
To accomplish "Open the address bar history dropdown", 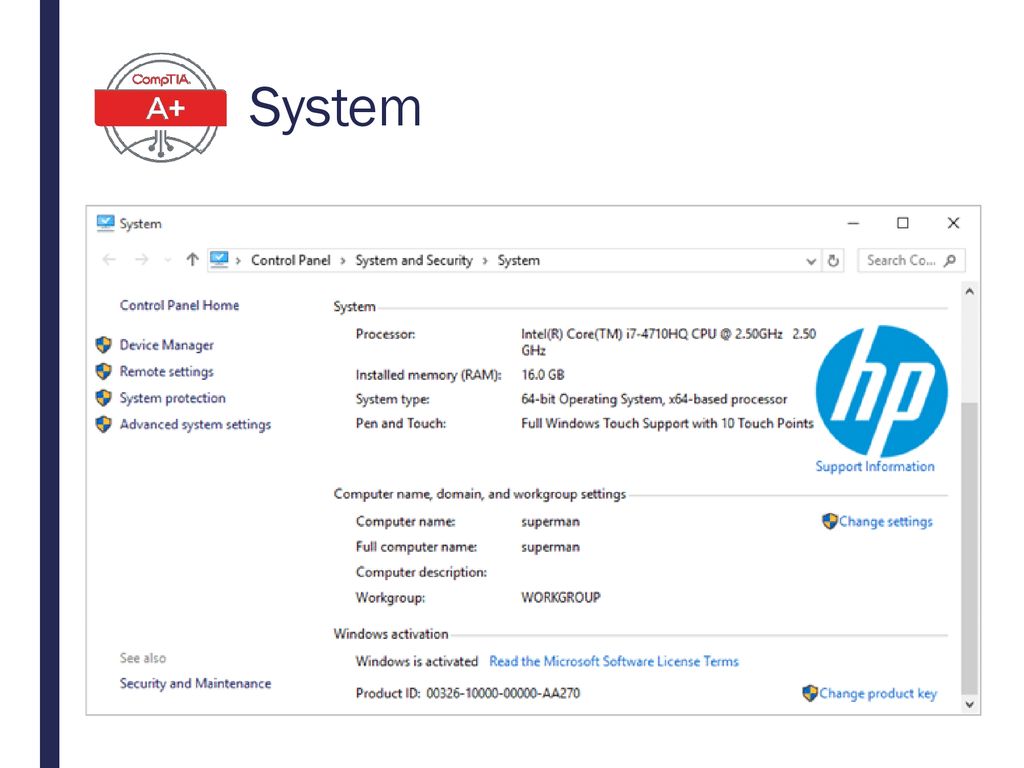I will coord(810,261).
